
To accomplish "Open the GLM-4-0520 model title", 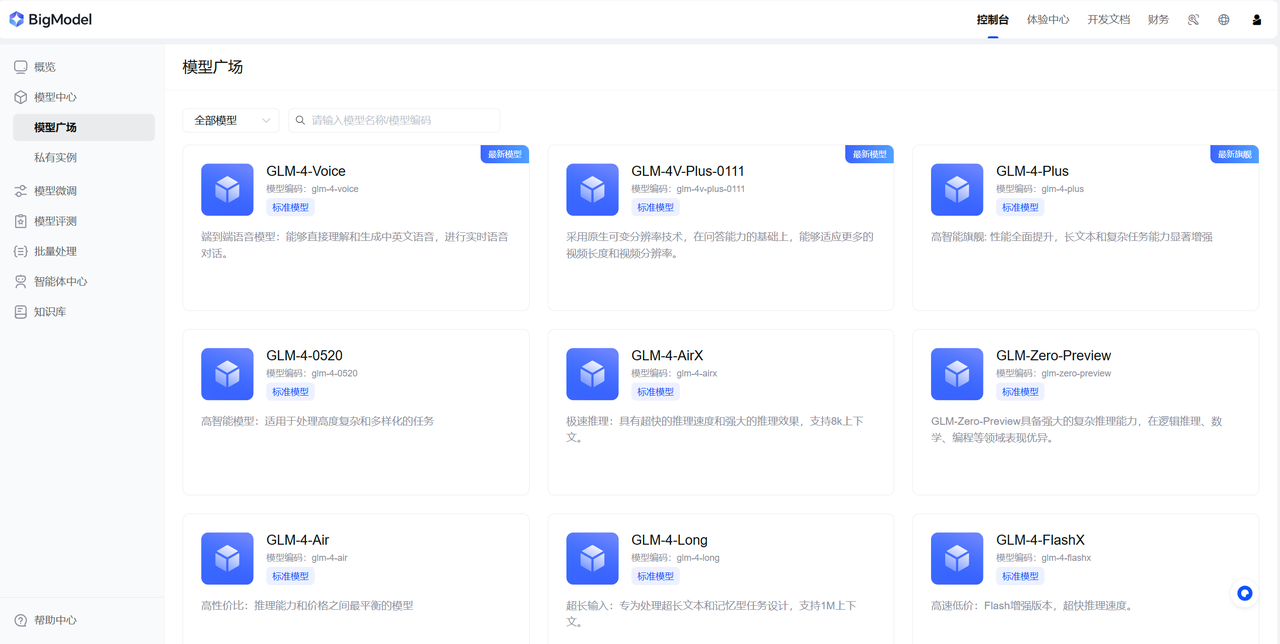I will pyautogui.click(x=304, y=356).
